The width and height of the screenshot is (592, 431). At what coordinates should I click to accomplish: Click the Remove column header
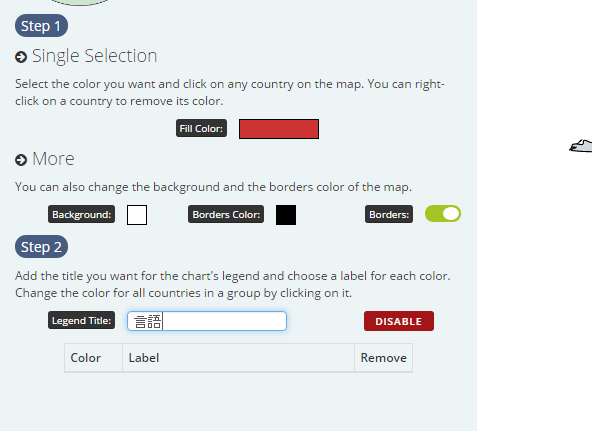(x=384, y=358)
